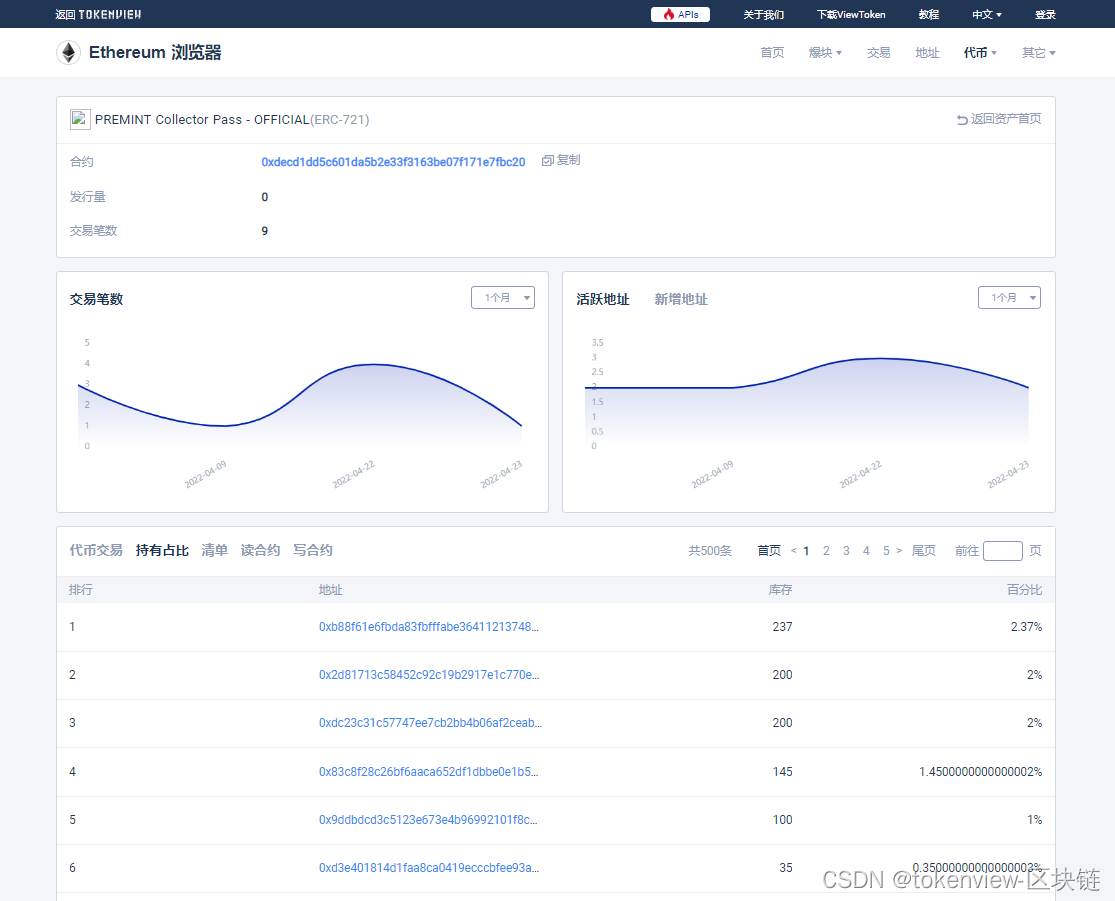Viewport: 1115px width, 901px height.
Task: Open holder address 0xdc23c31c57747ee7
Action: point(430,723)
